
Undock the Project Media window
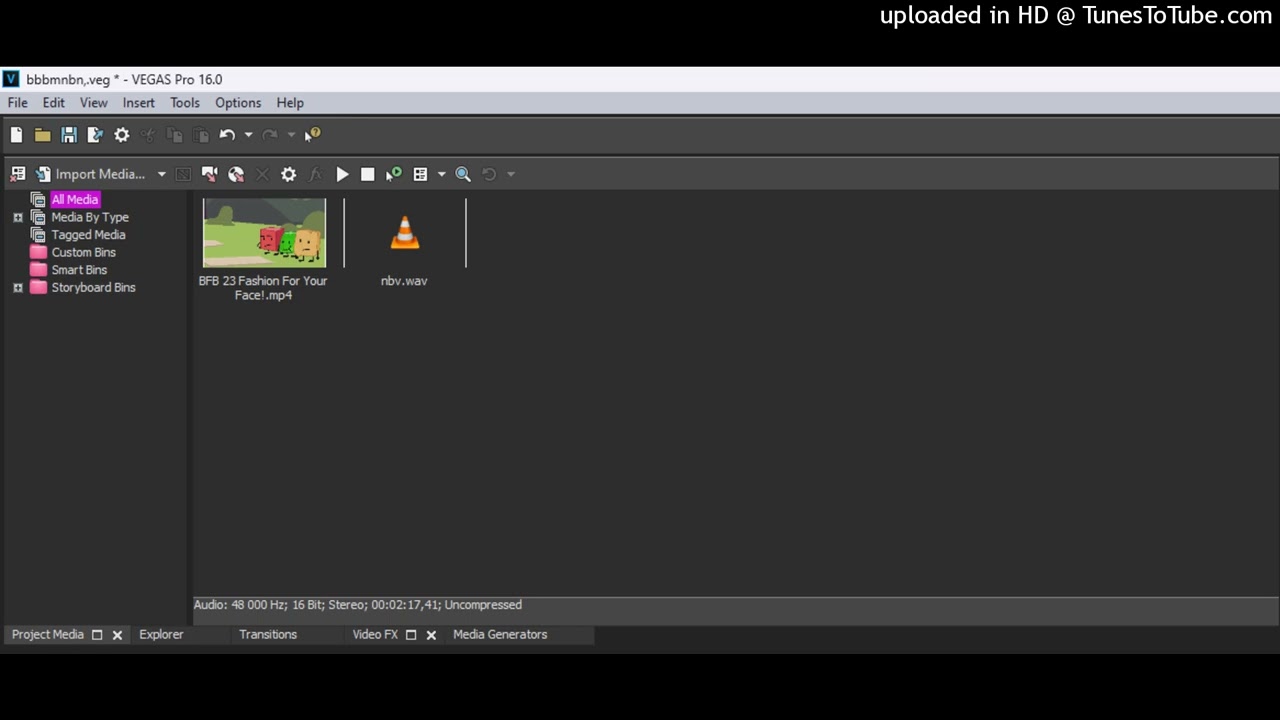click(97, 635)
